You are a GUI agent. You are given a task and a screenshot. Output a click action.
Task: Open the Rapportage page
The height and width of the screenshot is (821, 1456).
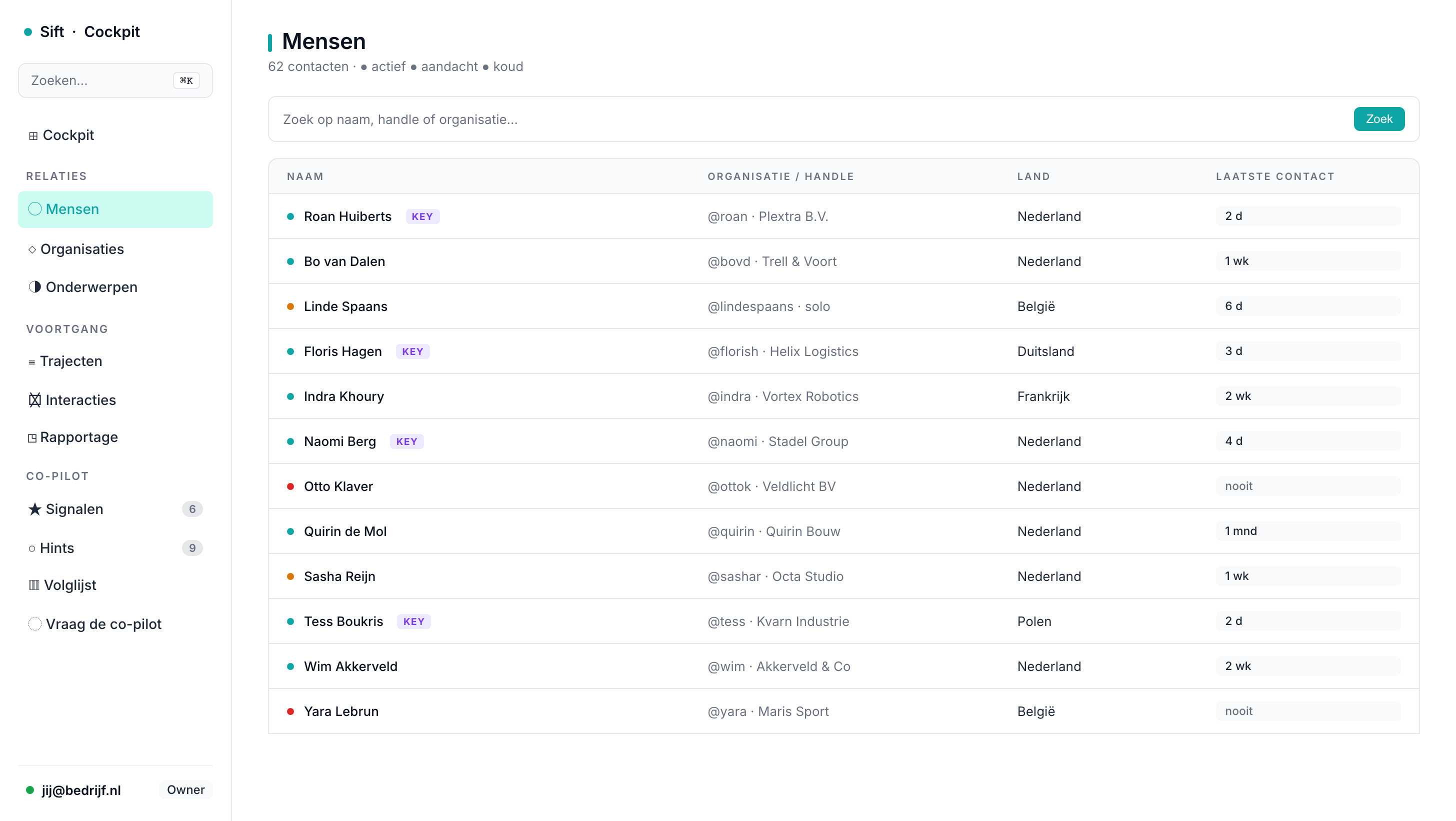[115, 437]
